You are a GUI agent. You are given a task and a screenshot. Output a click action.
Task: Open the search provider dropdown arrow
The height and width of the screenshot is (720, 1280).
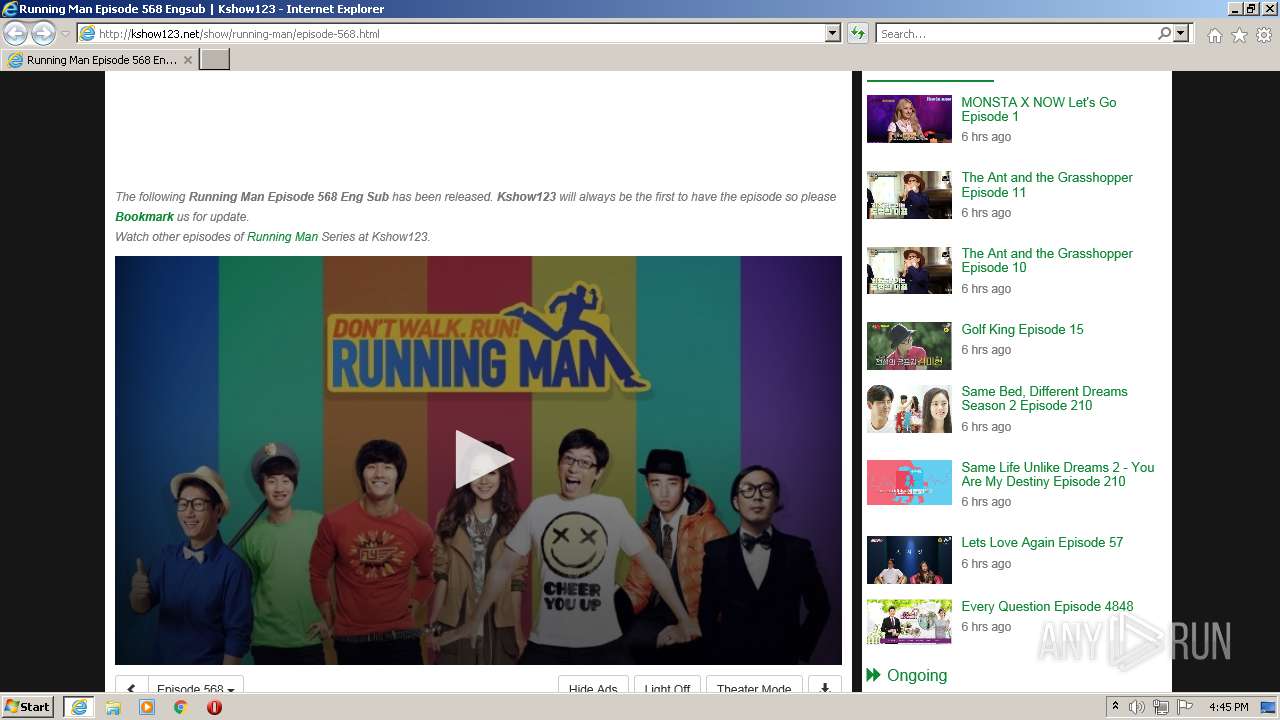click(1181, 34)
